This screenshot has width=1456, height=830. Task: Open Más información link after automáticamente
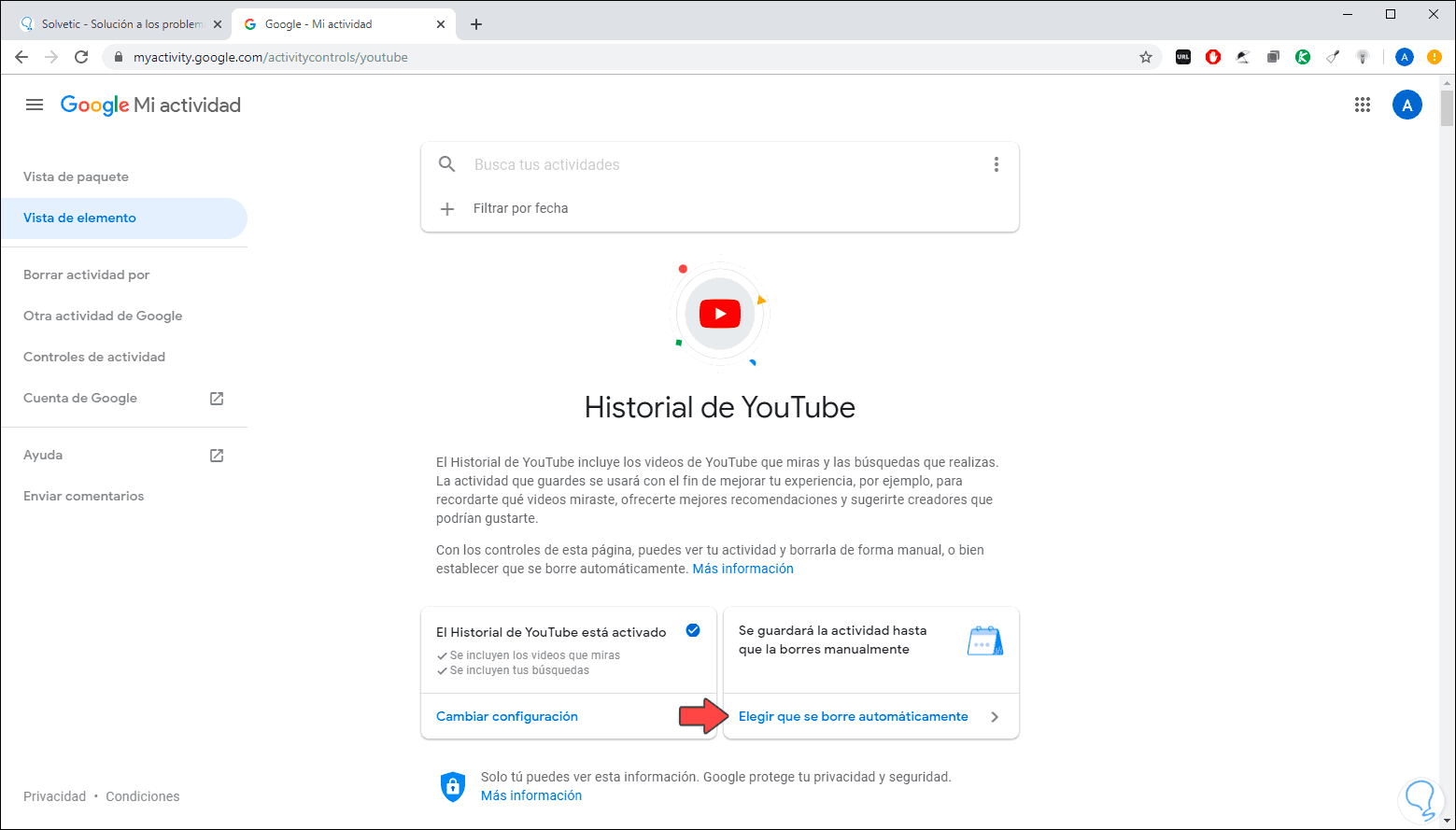click(x=743, y=569)
